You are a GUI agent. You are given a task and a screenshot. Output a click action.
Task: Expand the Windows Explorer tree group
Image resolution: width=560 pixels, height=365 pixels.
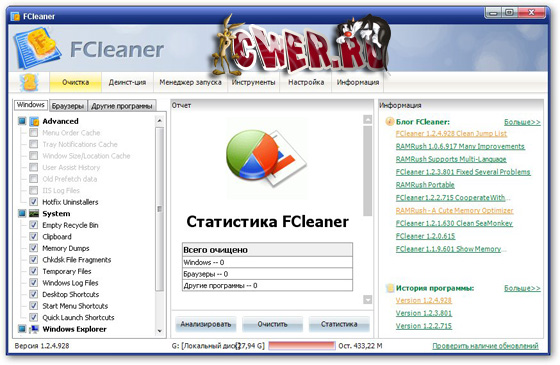[22, 329]
